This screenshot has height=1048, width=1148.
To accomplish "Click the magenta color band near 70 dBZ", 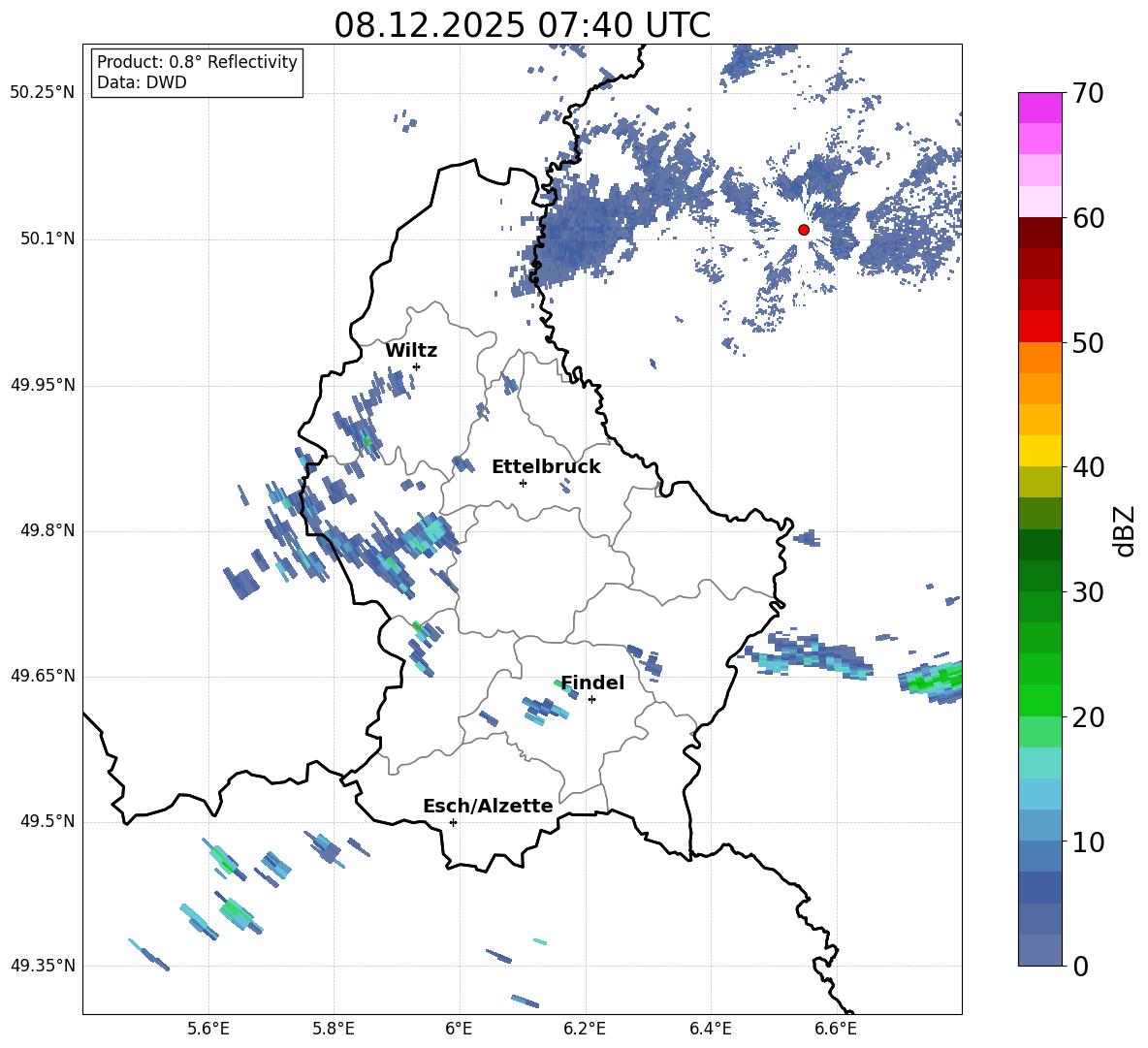I will pyautogui.click(x=1039, y=108).
